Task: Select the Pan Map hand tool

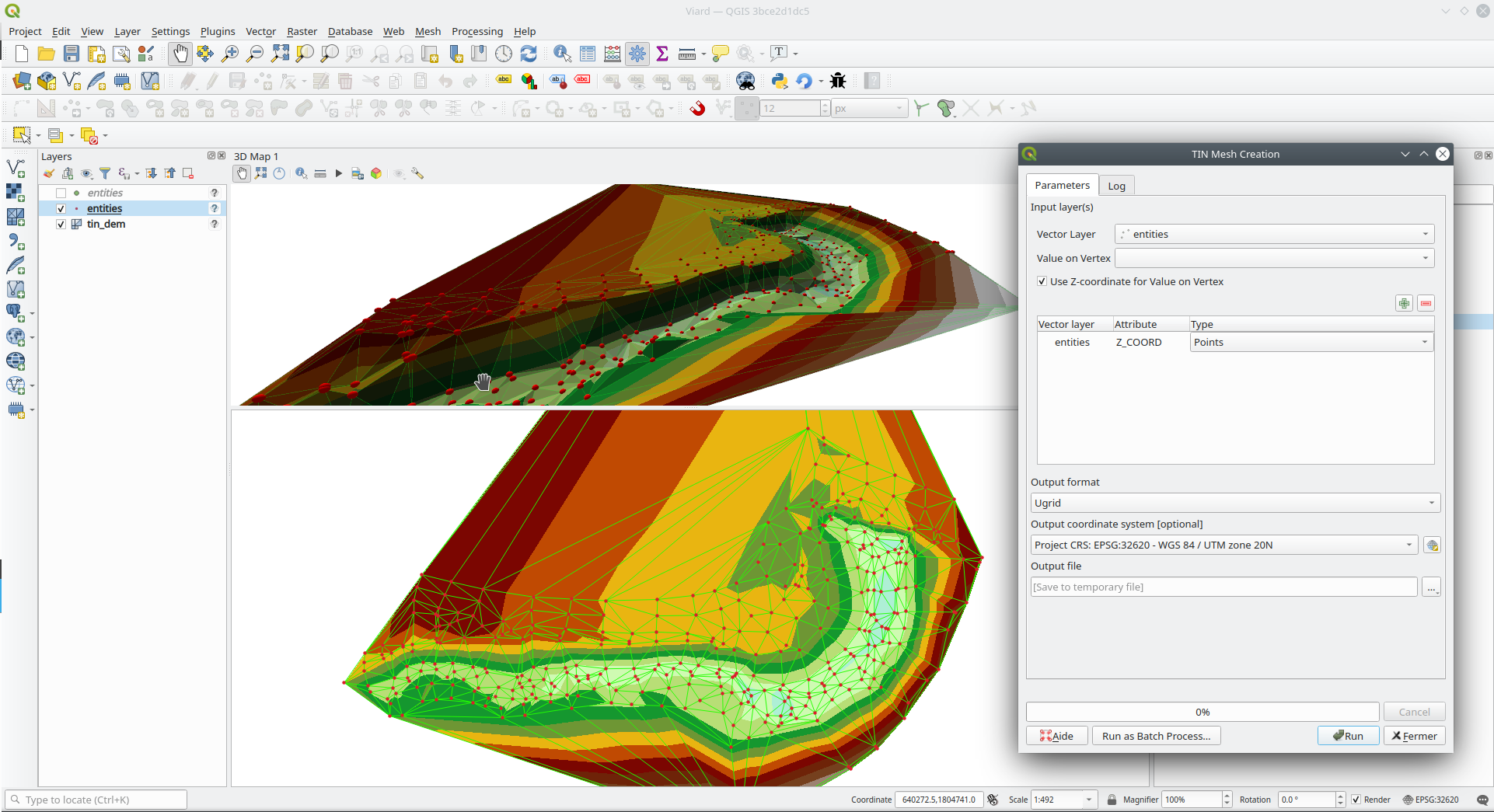Action: 180,54
